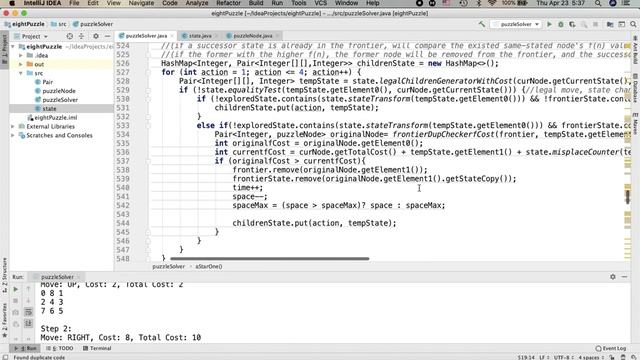Switch to the puzzleNode.java editor tab
This screenshot has height=360, width=640.
pos(252,36)
